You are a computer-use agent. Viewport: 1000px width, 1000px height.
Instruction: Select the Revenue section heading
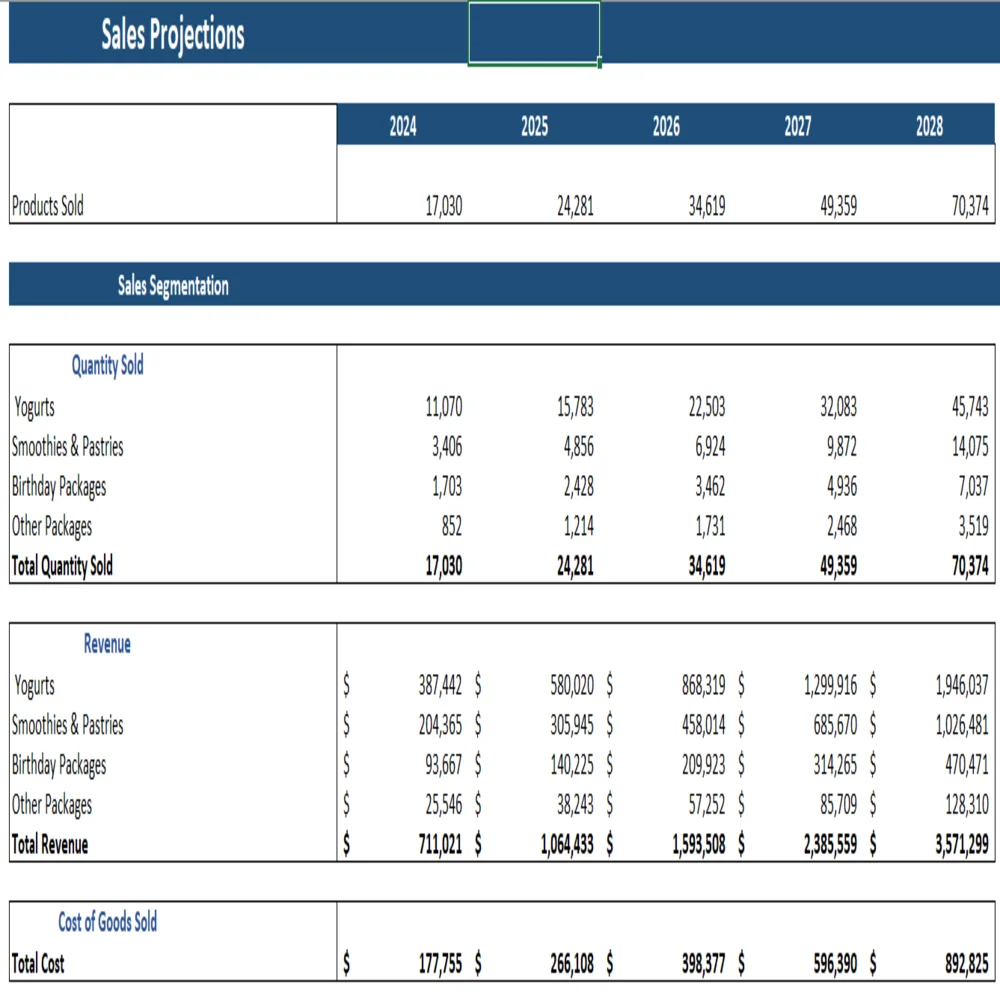pyautogui.click(x=107, y=645)
